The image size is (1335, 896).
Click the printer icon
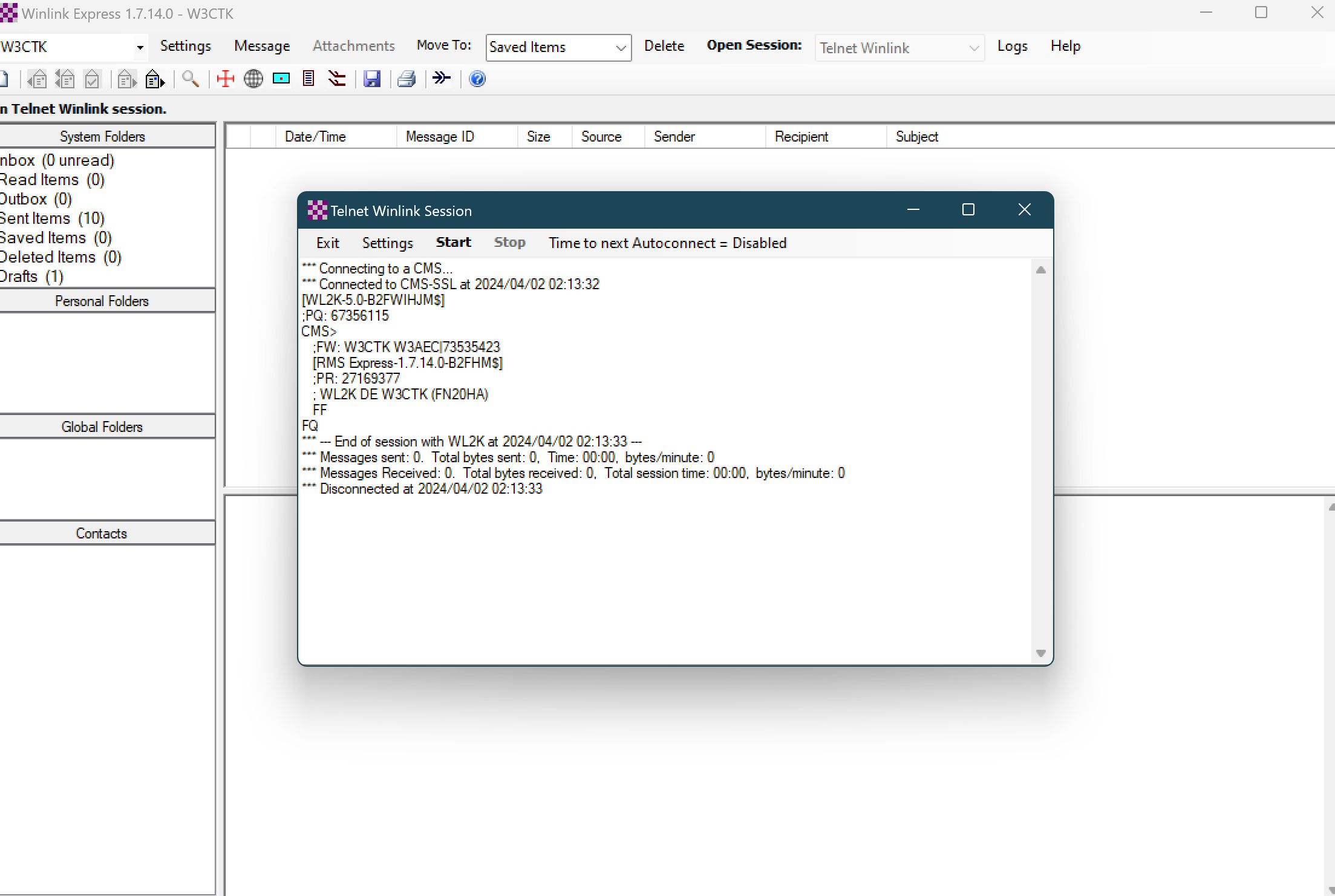[406, 79]
